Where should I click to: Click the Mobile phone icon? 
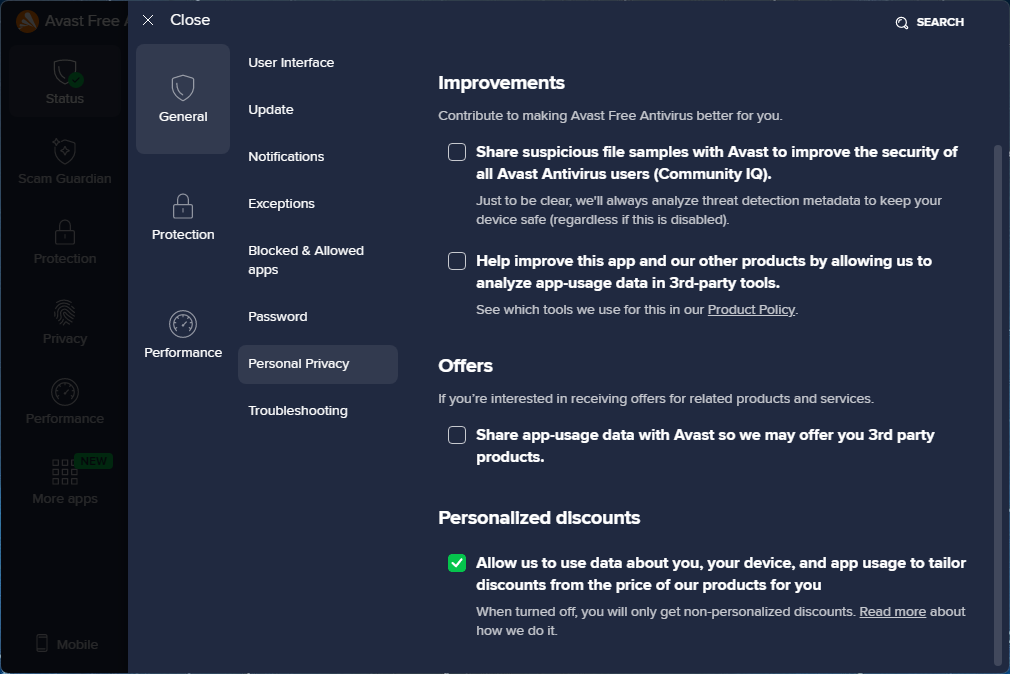pyautogui.click(x=42, y=643)
